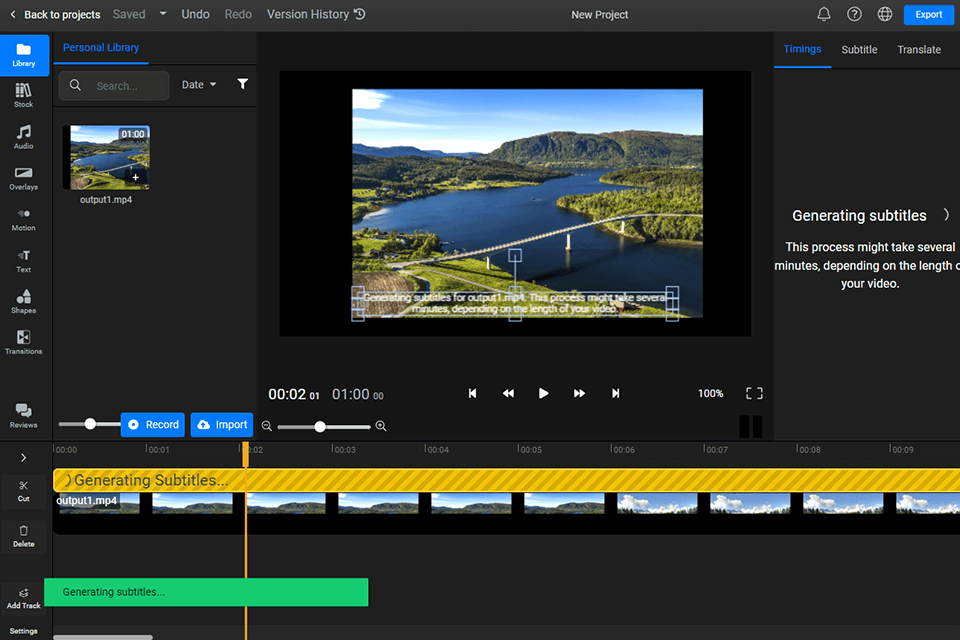Open the Stock media panel
Image resolution: width=960 pixels, height=640 pixels.
(23, 95)
